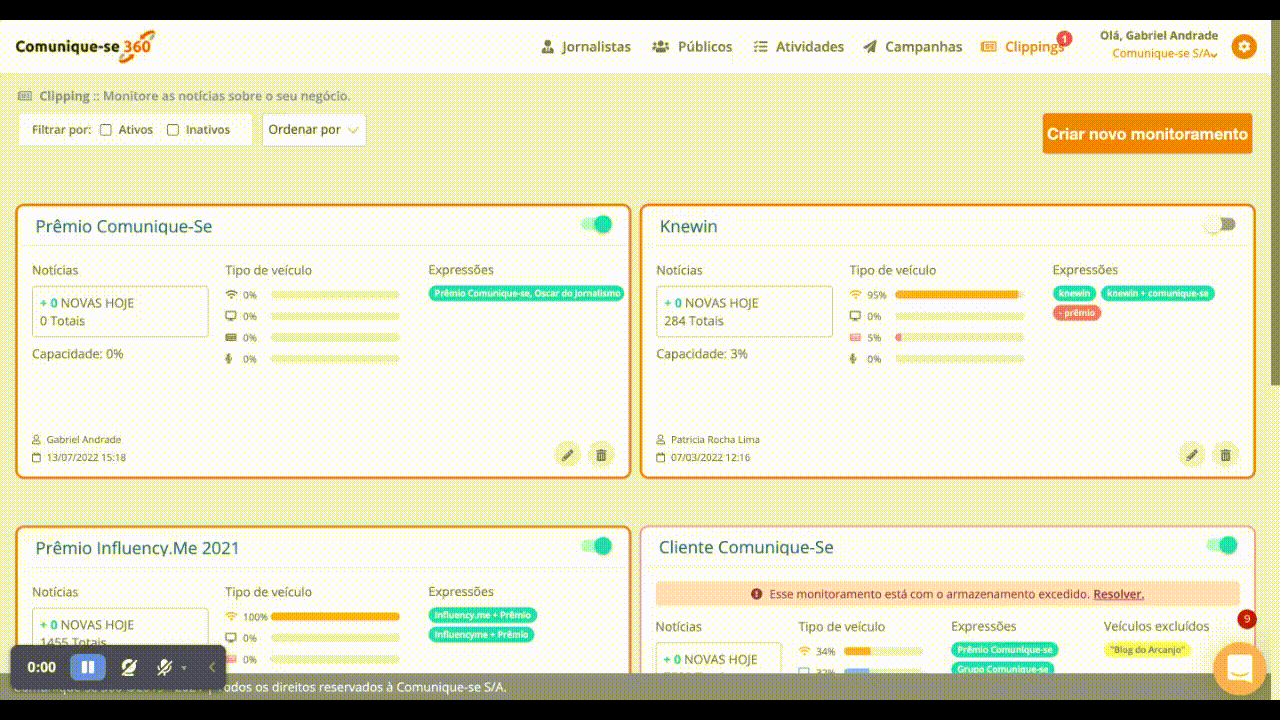Toggle Cliente Comunique-Se monitoring switch

click(1221, 545)
